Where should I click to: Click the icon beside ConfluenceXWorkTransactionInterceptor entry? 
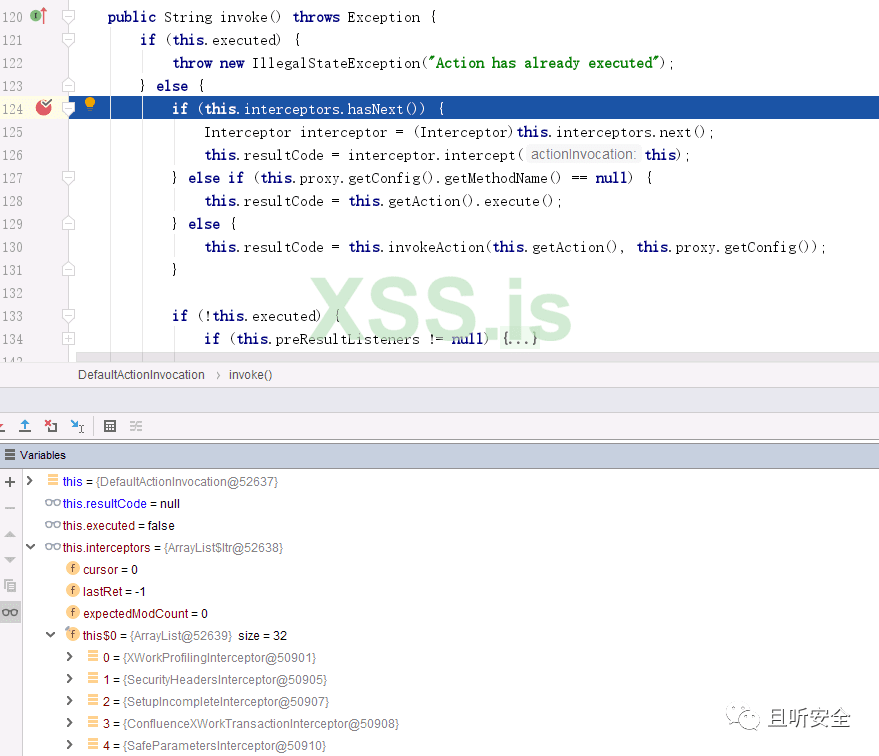click(x=93, y=722)
